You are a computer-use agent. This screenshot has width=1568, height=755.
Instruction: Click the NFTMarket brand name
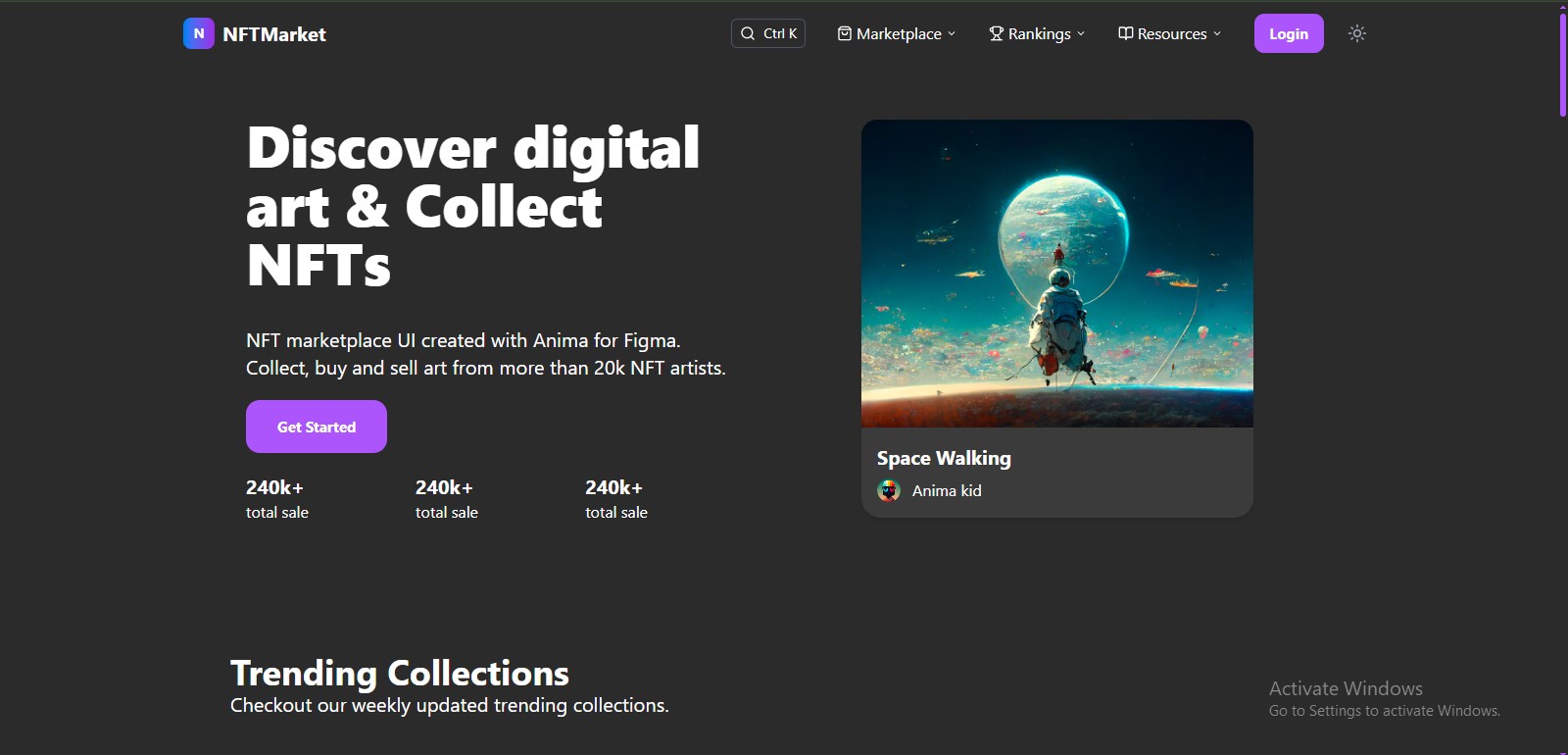274,34
